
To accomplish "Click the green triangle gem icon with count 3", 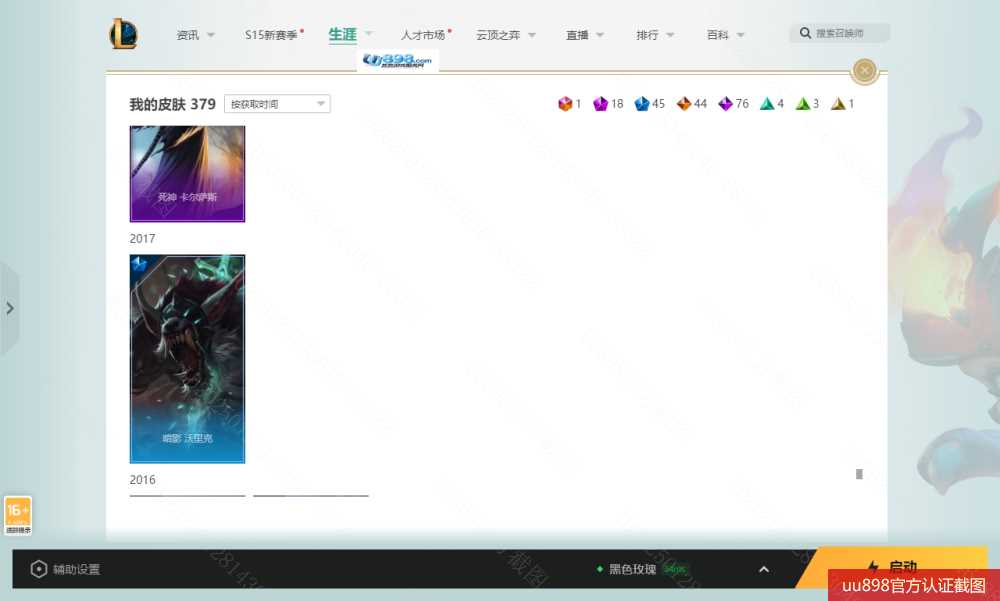I will [x=802, y=103].
